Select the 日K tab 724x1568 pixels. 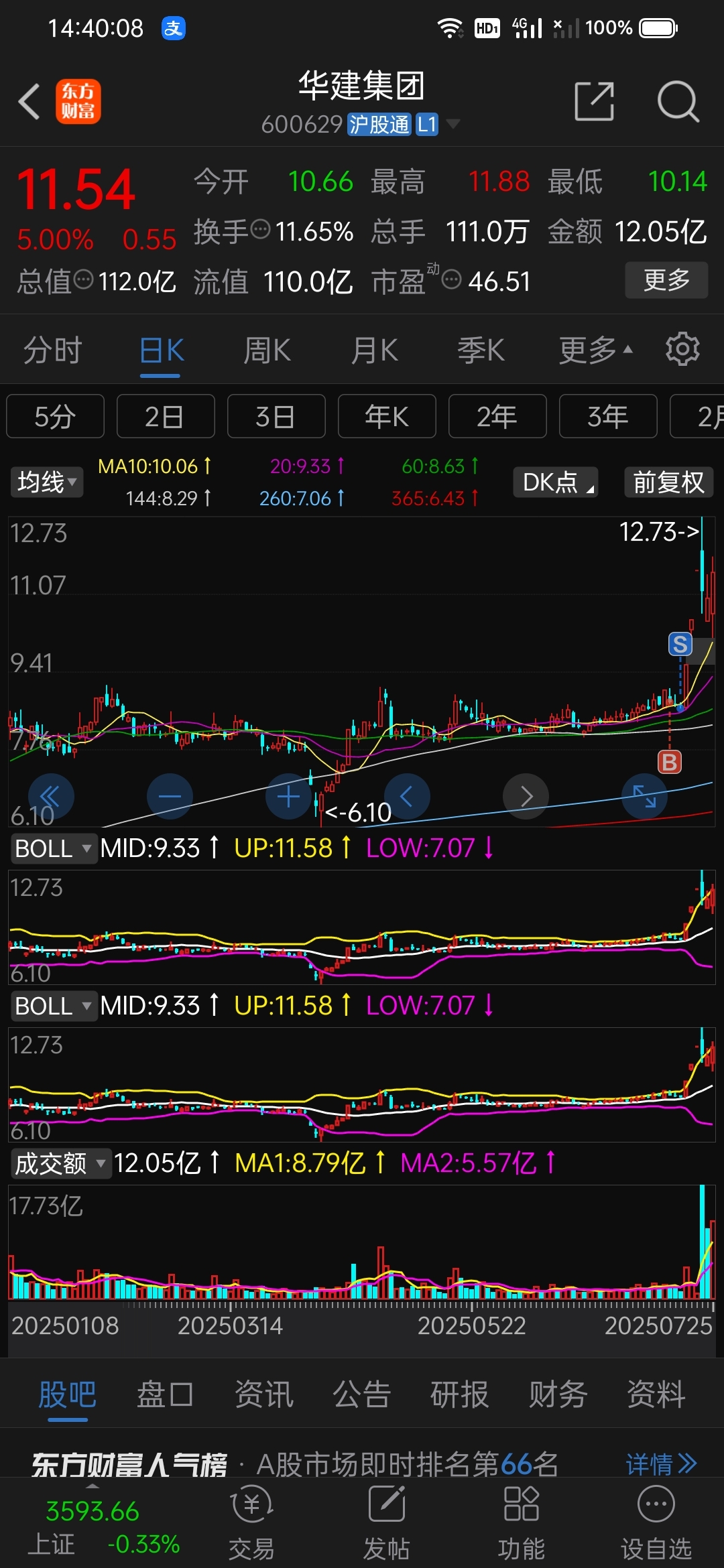(162, 350)
